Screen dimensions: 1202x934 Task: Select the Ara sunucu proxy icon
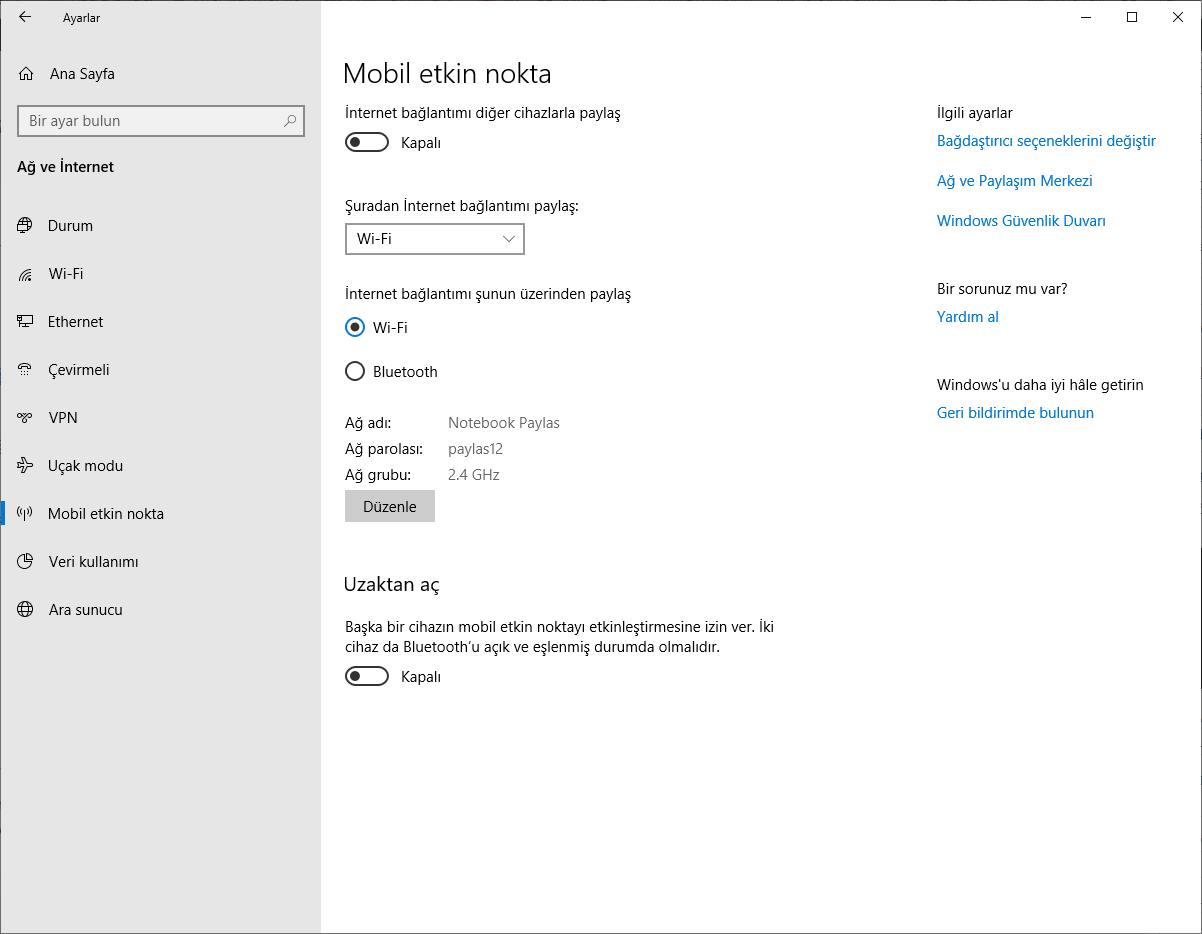click(x=24, y=609)
